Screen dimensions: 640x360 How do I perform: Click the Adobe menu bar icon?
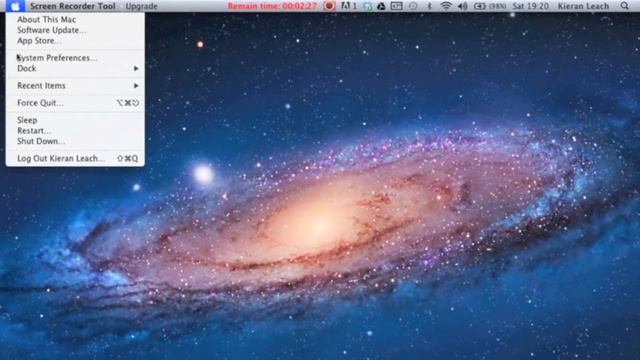(x=349, y=6)
